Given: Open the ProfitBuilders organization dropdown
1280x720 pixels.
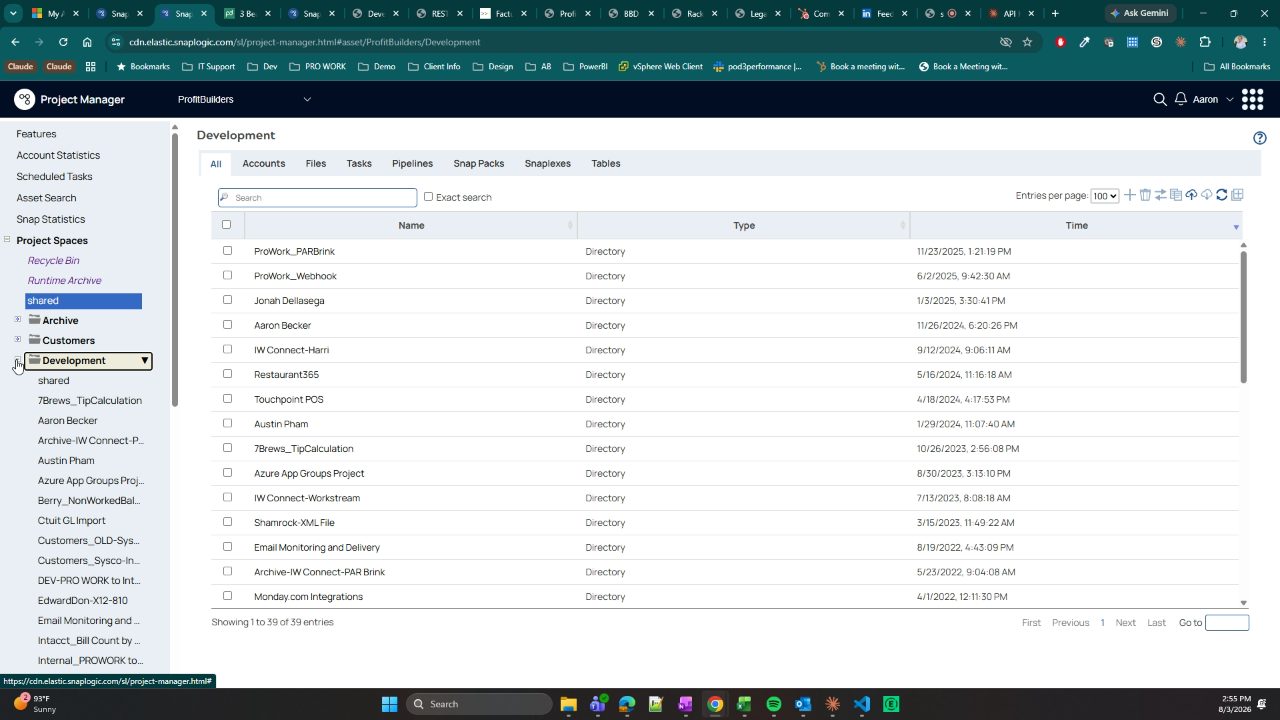Looking at the screenshot, I should [x=244, y=99].
